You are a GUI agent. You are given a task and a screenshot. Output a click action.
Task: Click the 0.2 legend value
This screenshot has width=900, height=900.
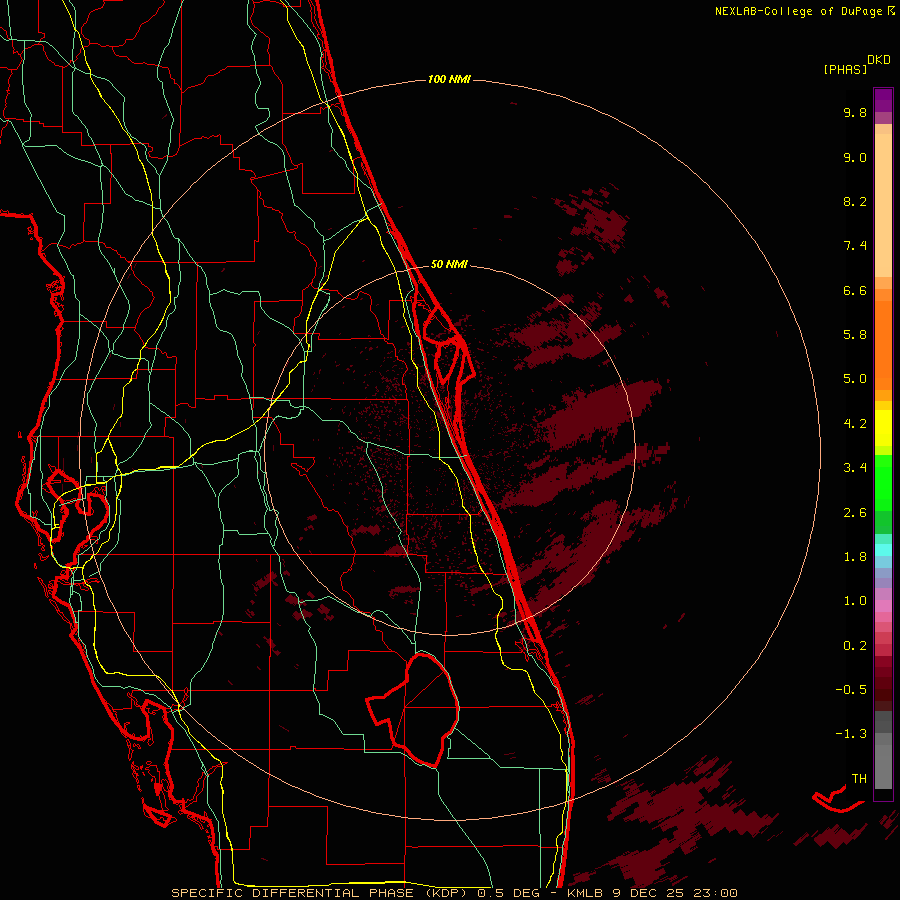coord(855,646)
